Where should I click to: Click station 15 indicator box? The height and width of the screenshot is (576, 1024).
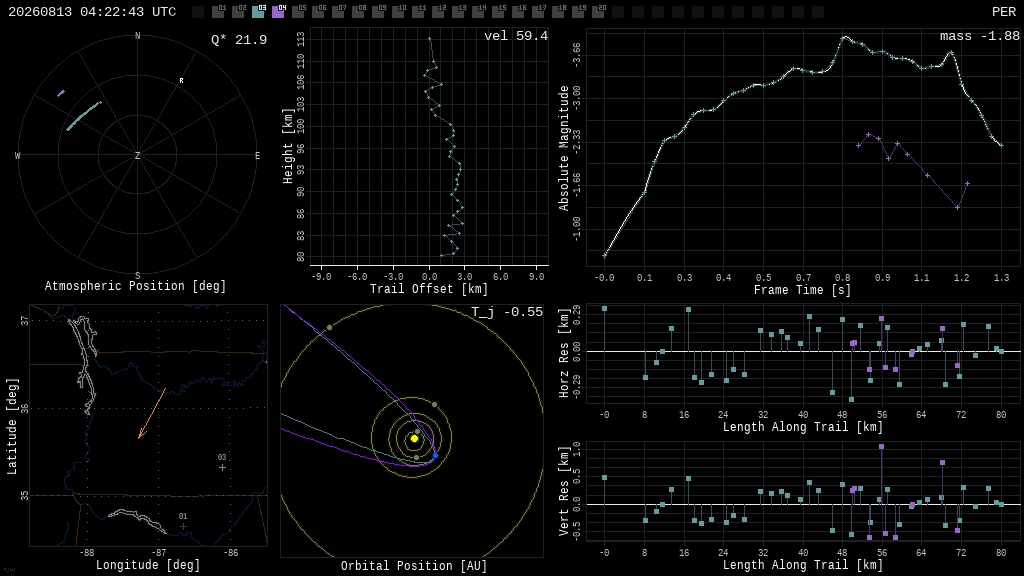tap(498, 12)
